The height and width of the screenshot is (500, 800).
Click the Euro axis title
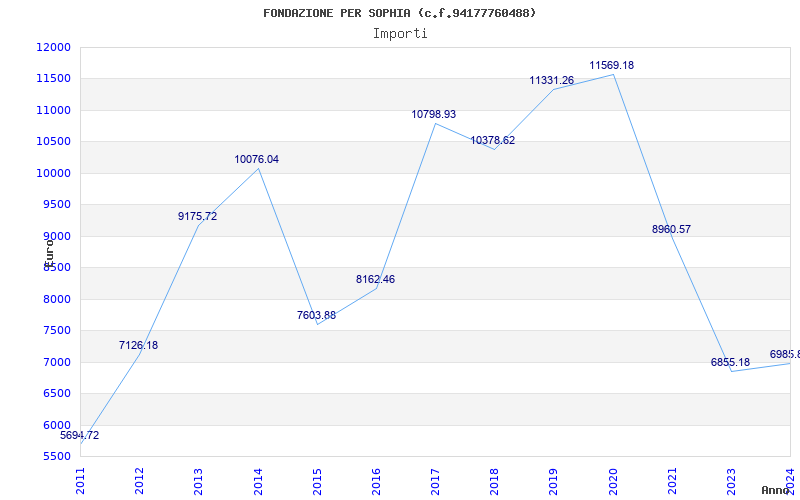tap(48, 253)
